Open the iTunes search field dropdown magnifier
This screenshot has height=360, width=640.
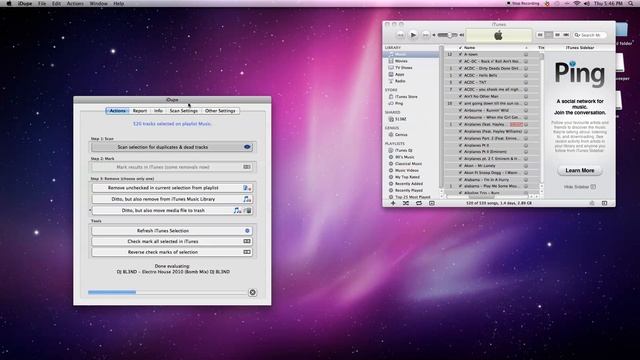click(577, 35)
